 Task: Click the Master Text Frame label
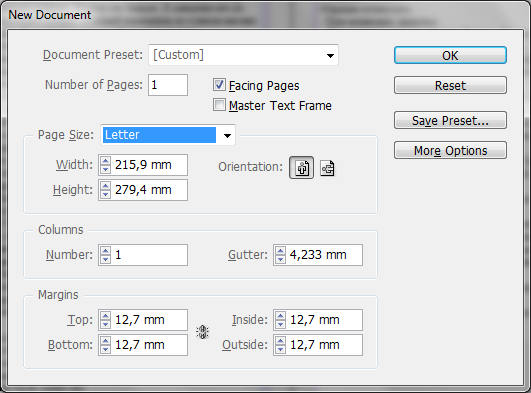coord(280,105)
